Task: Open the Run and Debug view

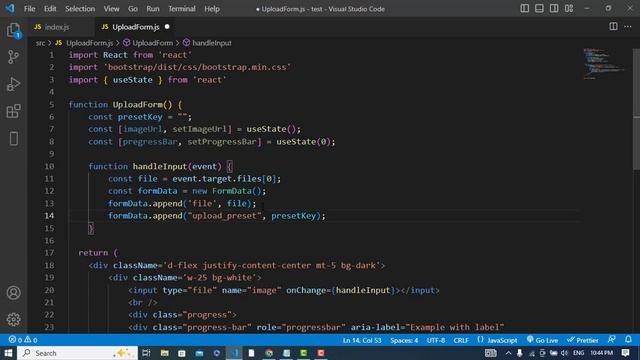Action: 13,84
